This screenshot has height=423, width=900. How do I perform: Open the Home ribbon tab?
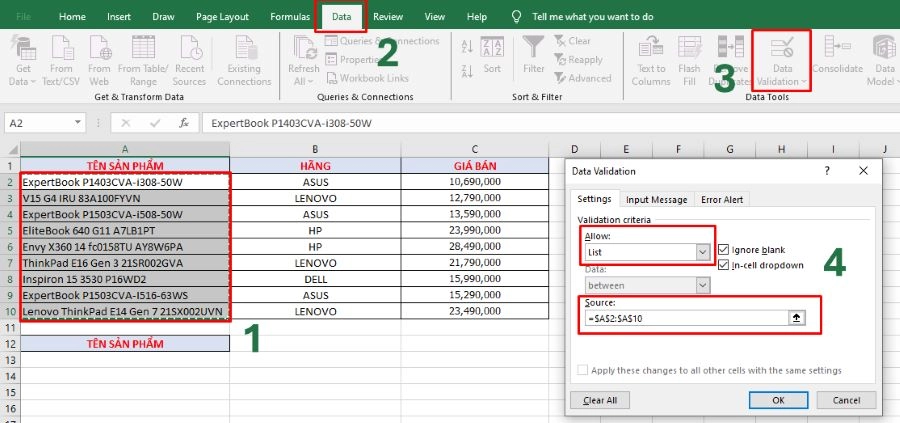[x=72, y=17]
